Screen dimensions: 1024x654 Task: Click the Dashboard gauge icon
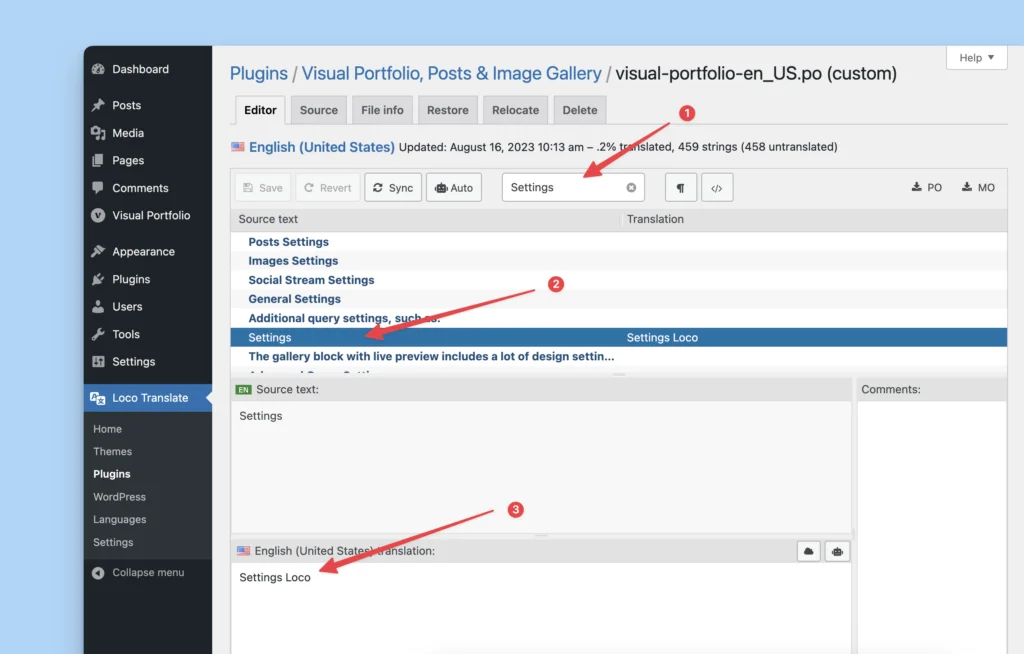point(98,69)
